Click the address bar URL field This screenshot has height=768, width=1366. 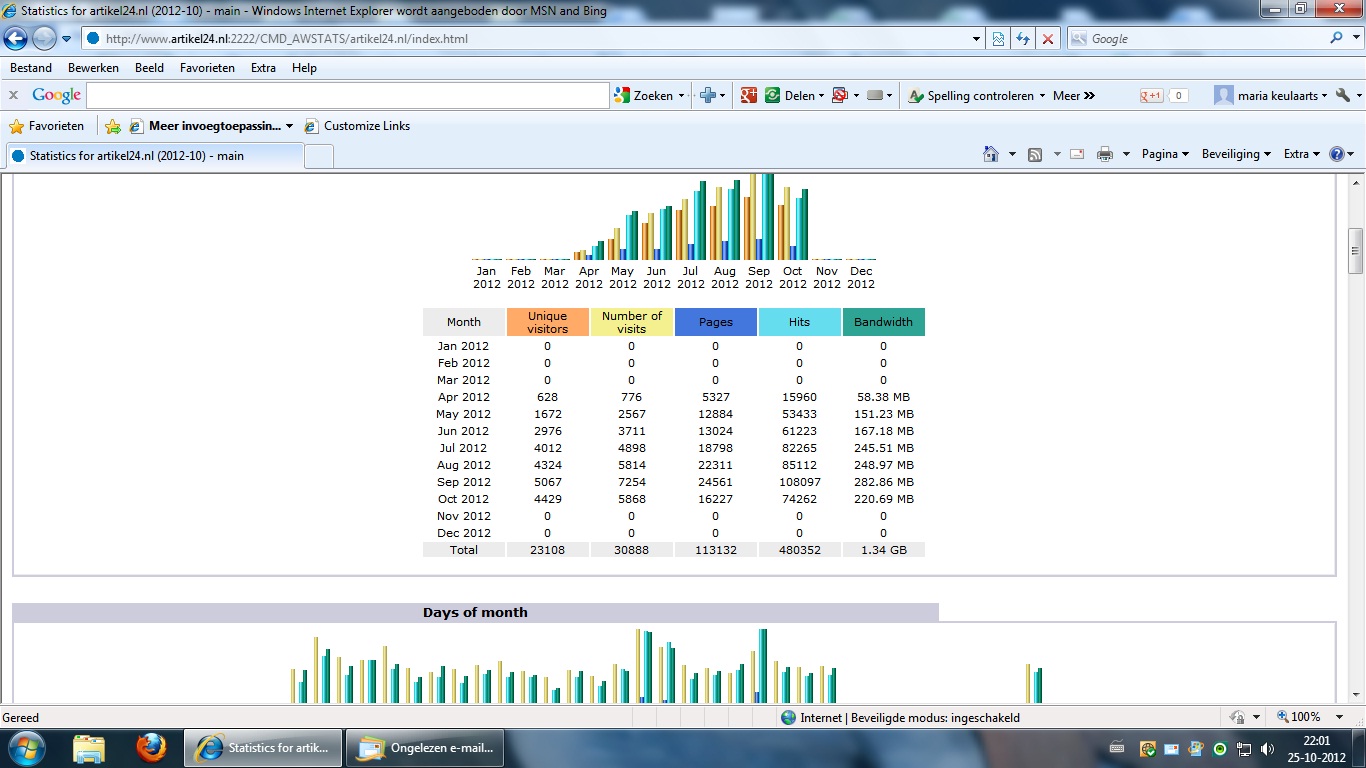(x=527, y=39)
